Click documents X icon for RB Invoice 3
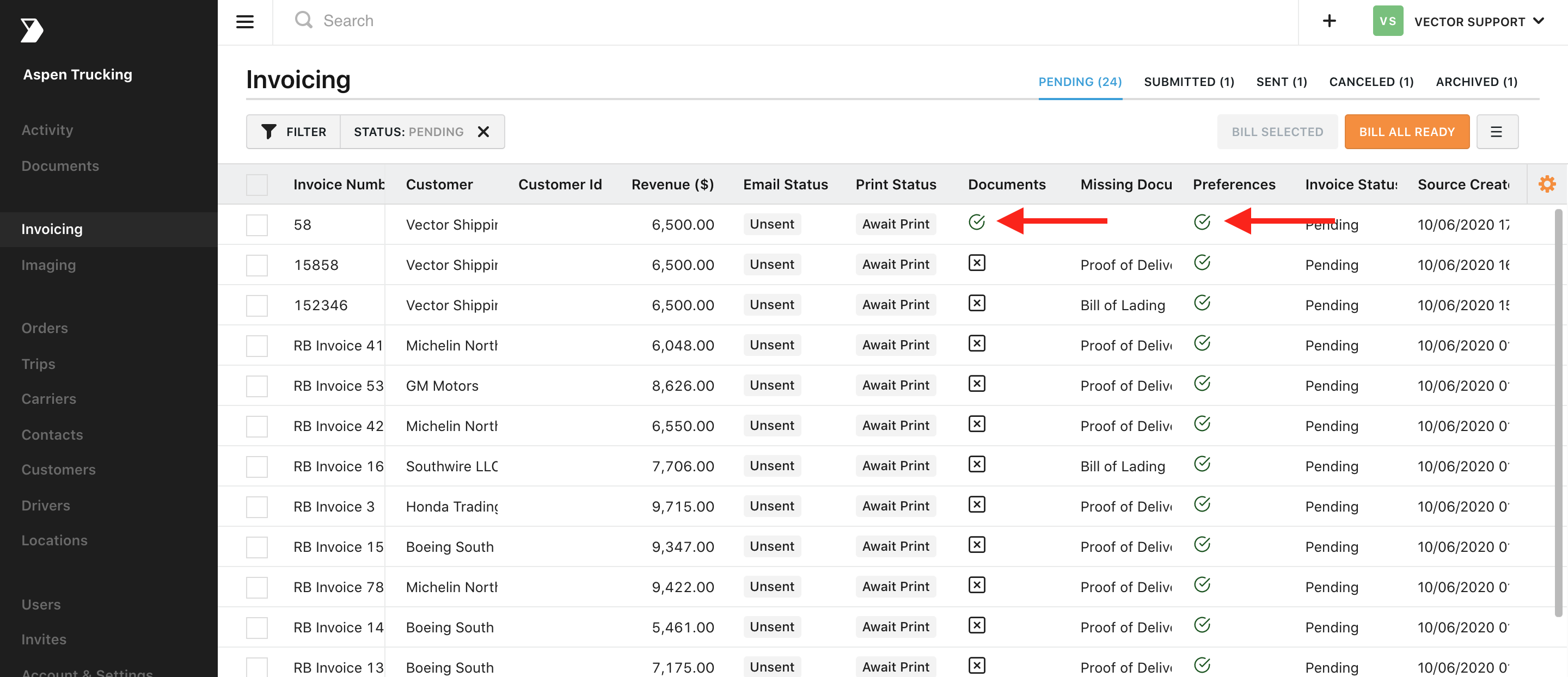Viewport: 1568px width, 677px height. tap(976, 504)
